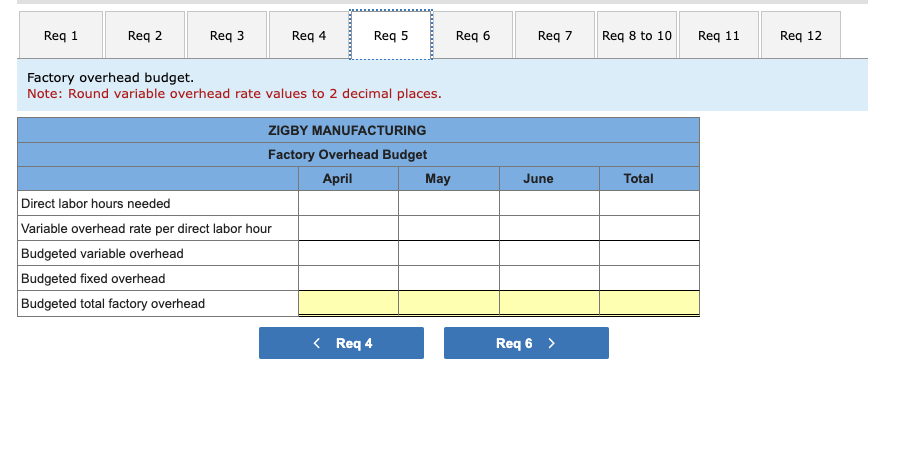Select Total budgeted fixed overhead cell
This screenshot has width=904, height=472.
coord(649,278)
